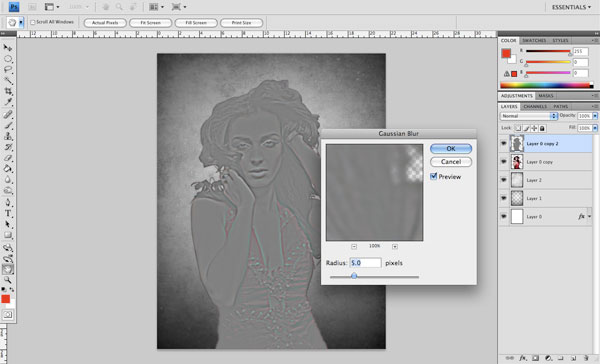Select the Elliptical Marquee tool
Viewport: 600px width, 364px height.
(8, 59)
